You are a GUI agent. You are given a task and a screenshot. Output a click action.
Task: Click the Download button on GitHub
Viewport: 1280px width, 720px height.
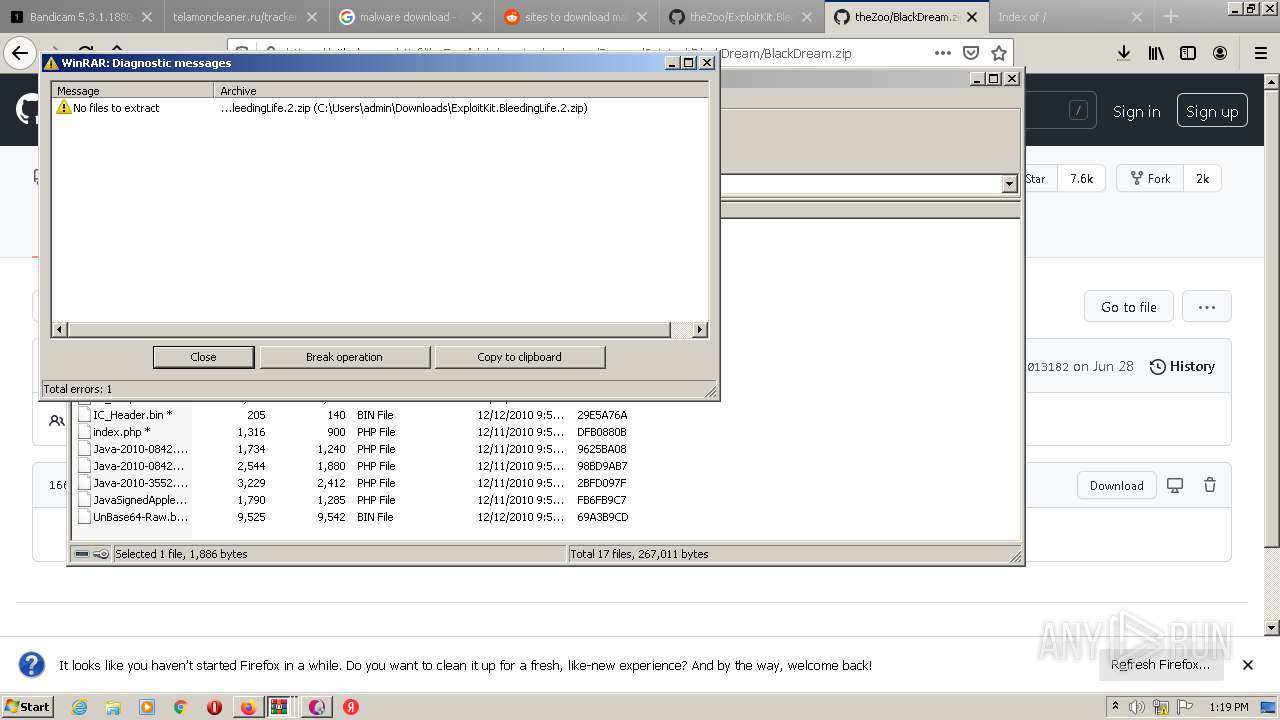coord(1116,486)
